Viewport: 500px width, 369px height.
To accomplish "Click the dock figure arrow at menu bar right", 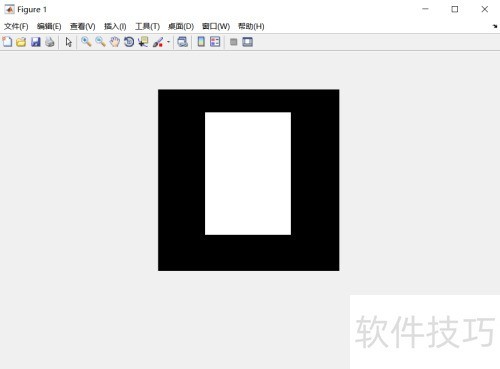I will click(495, 26).
